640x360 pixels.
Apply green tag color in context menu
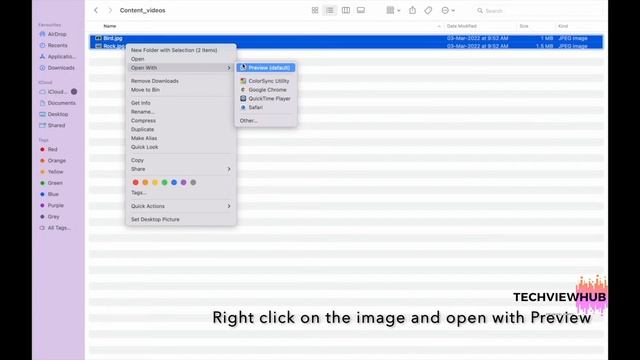click(164, 182)
